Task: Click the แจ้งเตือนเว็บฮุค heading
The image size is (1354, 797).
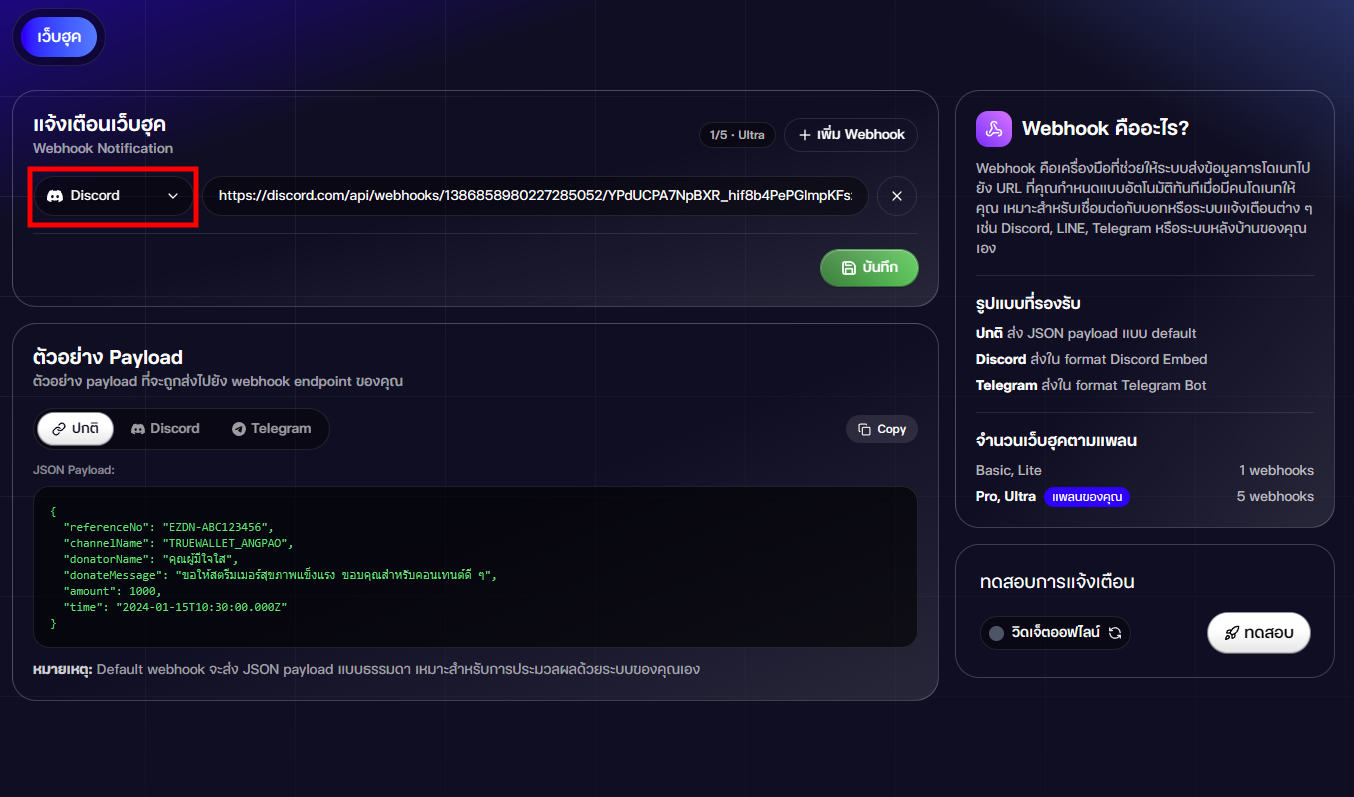Action: pyautogui.click(x=100, y=125)
